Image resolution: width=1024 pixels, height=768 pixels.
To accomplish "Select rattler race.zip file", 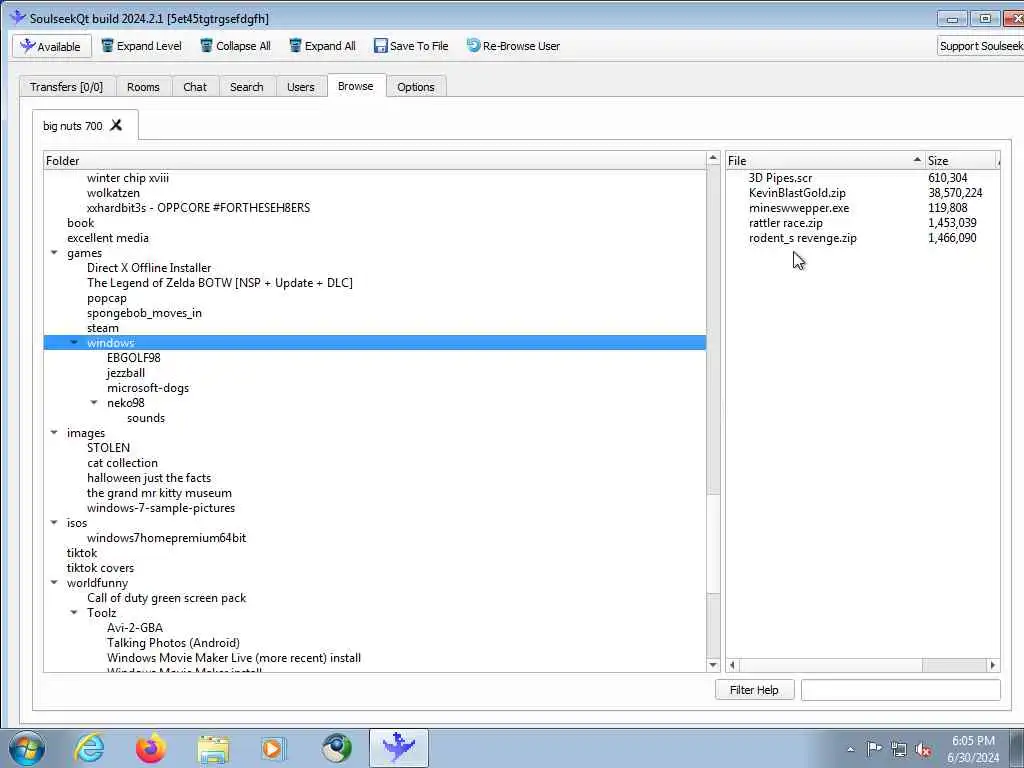I will (786, 223).
